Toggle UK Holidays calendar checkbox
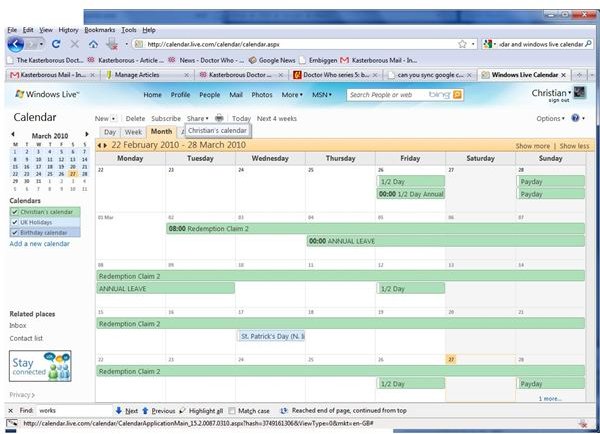The height and width of the screenshot is (434, 600). (15, 222)
